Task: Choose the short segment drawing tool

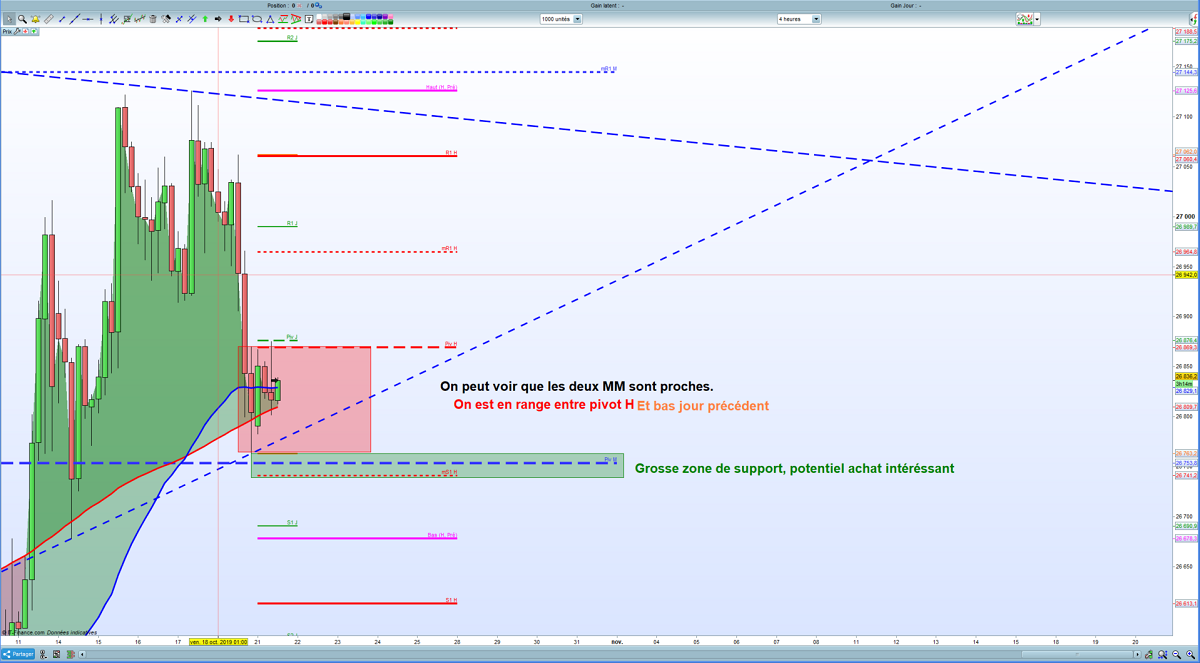Action: tap(61, 19)
